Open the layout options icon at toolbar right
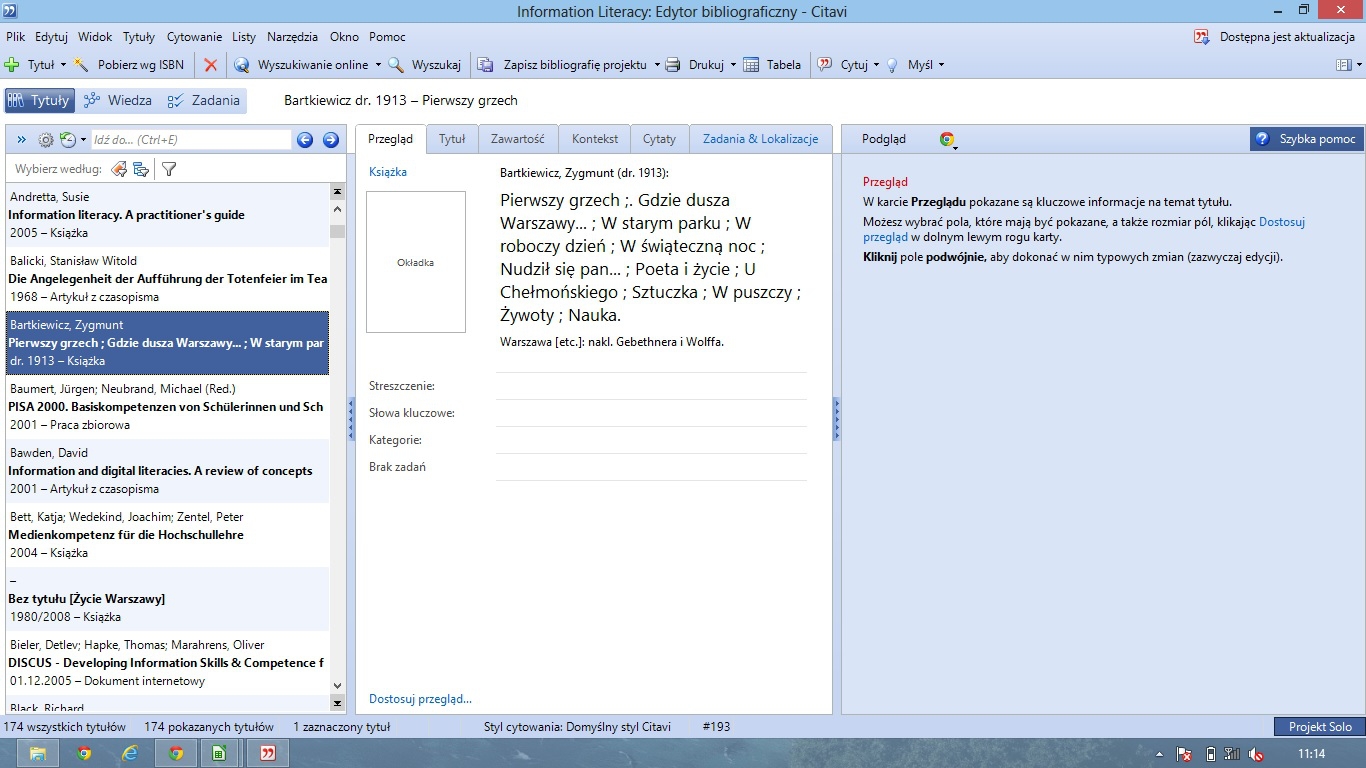This screenshot has height=768, width=1366. (1344, 65)
